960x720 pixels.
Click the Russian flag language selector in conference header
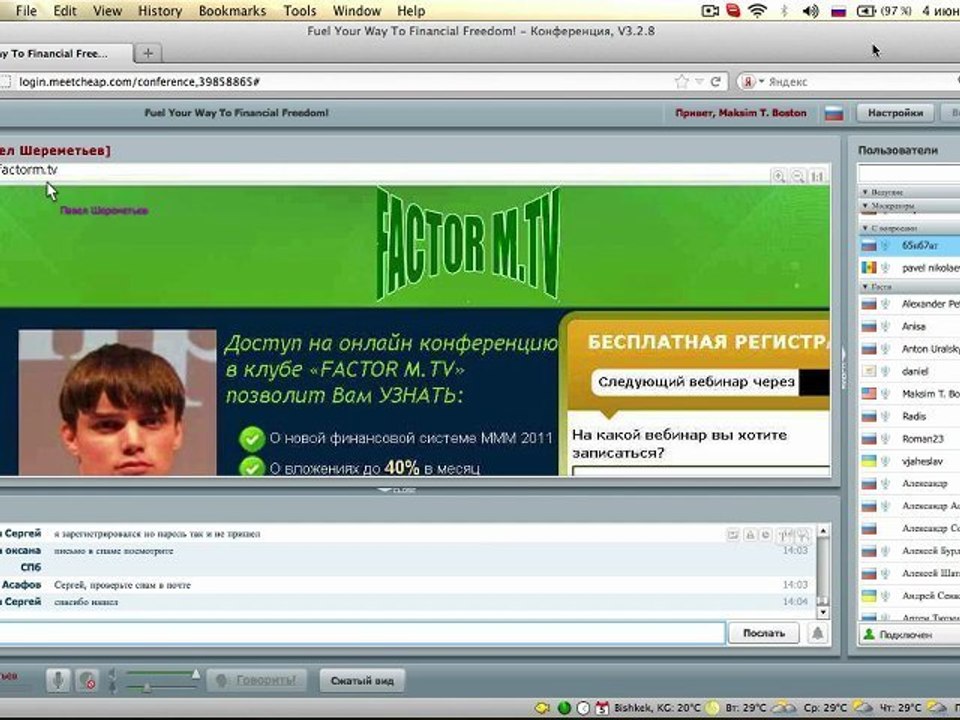[834, 113]
